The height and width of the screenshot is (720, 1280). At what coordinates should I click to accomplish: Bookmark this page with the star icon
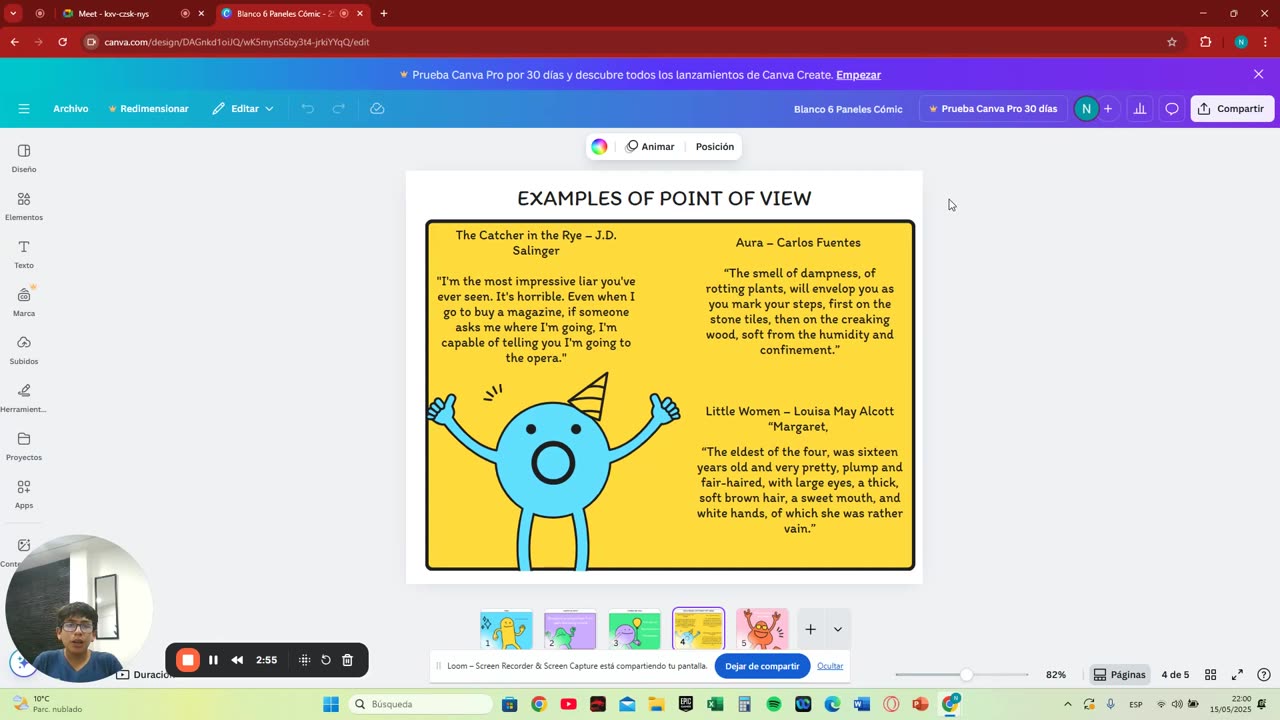click(1172, 42)
